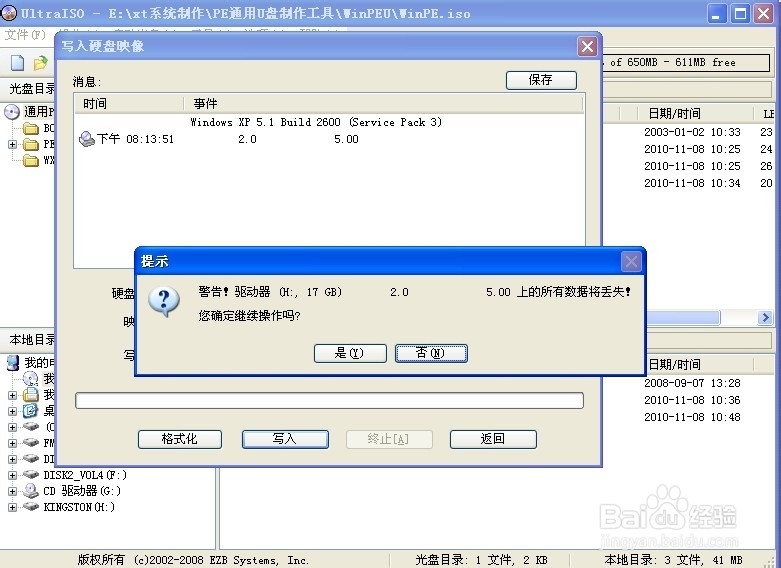Screen dimensions: 781x568
Task: Select the BO folder icon in disc tree
Action: 31,129
